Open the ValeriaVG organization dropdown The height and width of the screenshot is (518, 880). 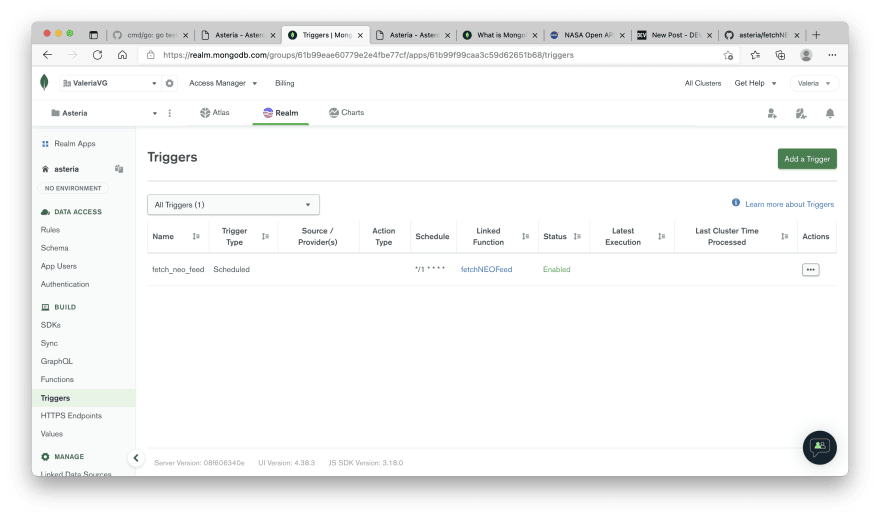[110, 83]
